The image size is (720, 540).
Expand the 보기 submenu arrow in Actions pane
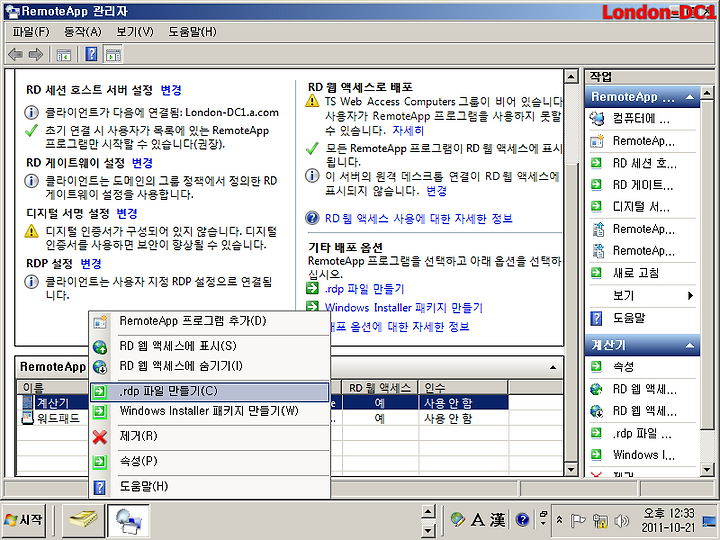pos(690,296)
